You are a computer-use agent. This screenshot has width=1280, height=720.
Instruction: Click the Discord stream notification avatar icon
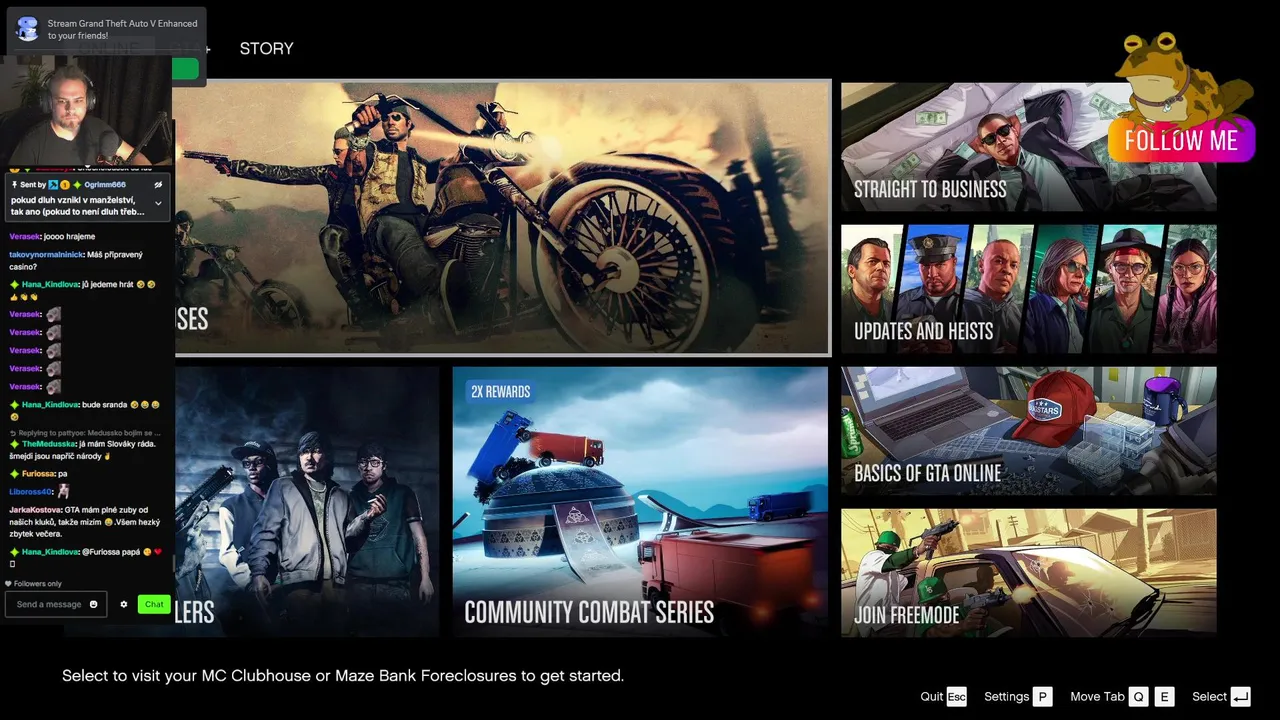28,29
